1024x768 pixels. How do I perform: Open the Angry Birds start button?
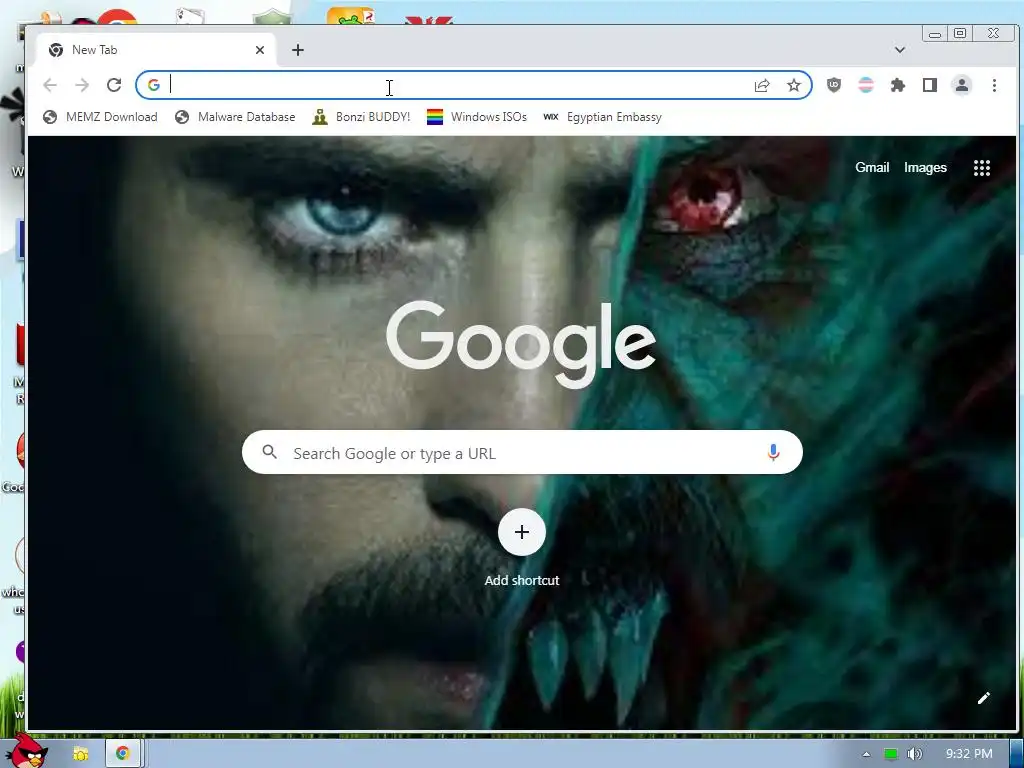tap(25, 751)
